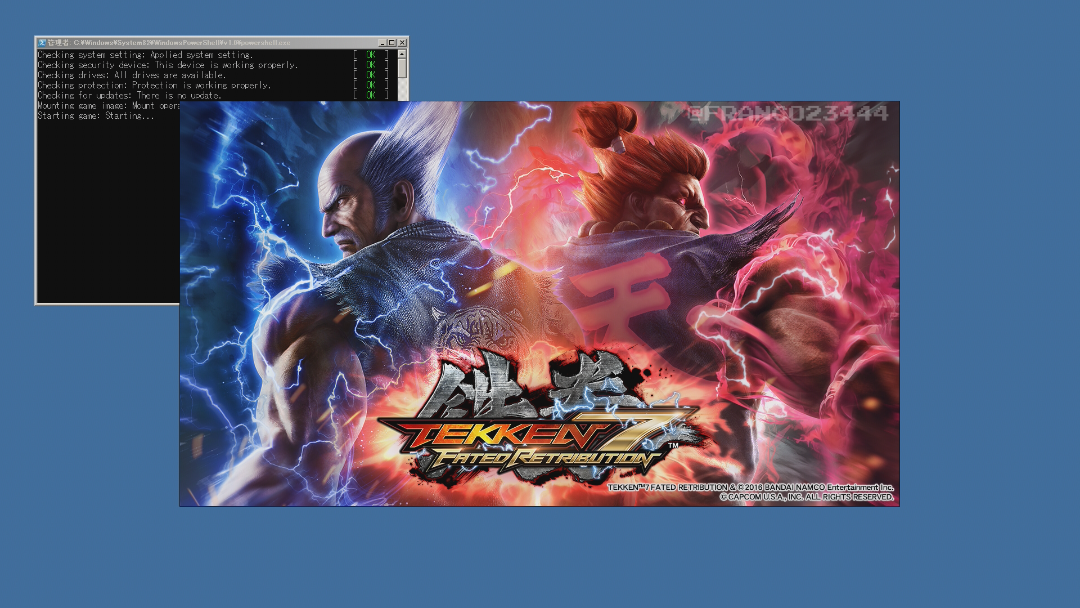The image size is (1080, 608).
Task: Click the OK status beside "Checking protection"
Action: click(x=371, y=85)
